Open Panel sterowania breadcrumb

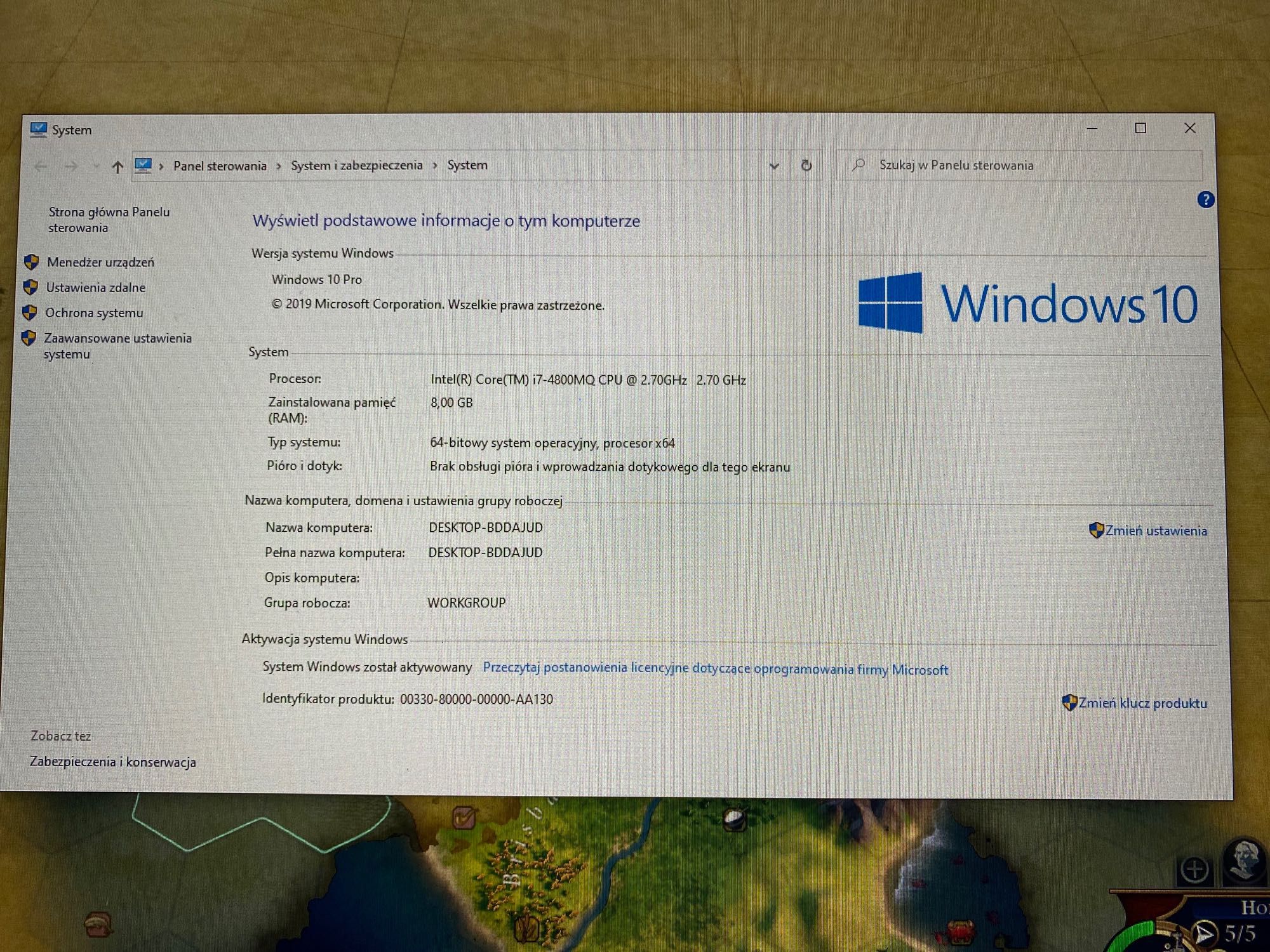pos(220,166)
